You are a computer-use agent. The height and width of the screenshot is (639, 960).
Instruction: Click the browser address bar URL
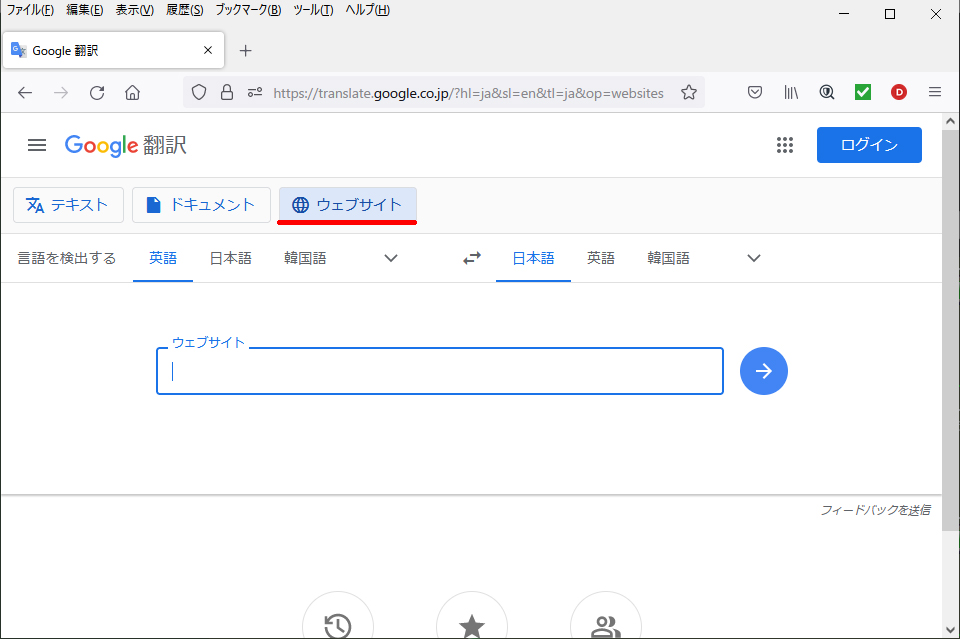coord(468,93)
